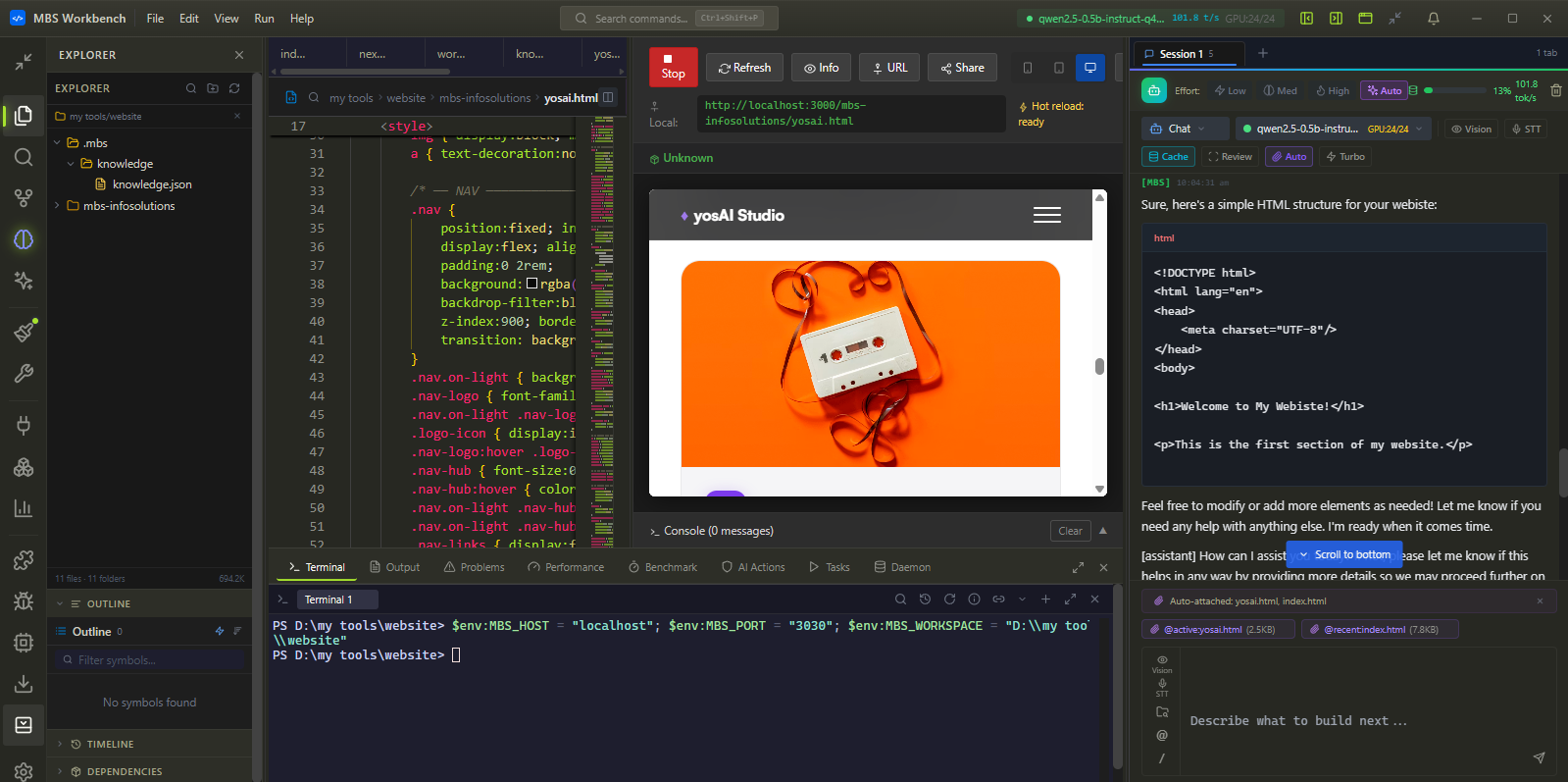Image resolution: width=1568 pixels, height=782 pixels.
Task: Open the bug debug icon in activity bar
Action: click(x=24, y=600)
